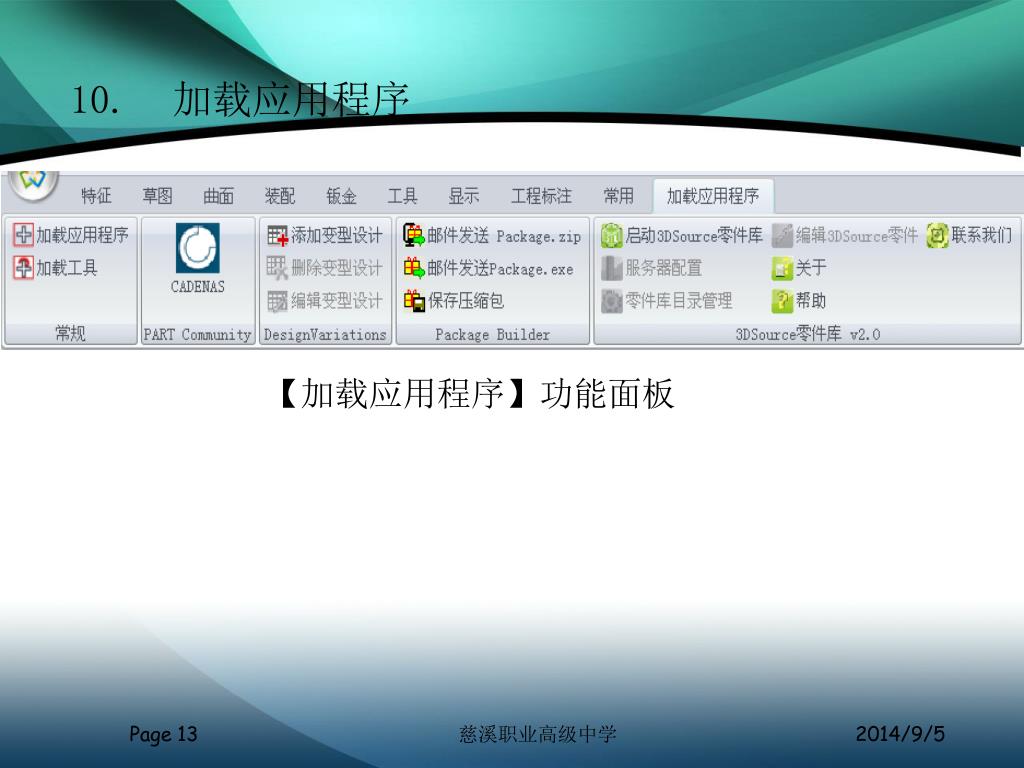1024x768 pixels.
Task: Click 联系我们 icon
Action: pyautogui.click(x=937, y=236)
